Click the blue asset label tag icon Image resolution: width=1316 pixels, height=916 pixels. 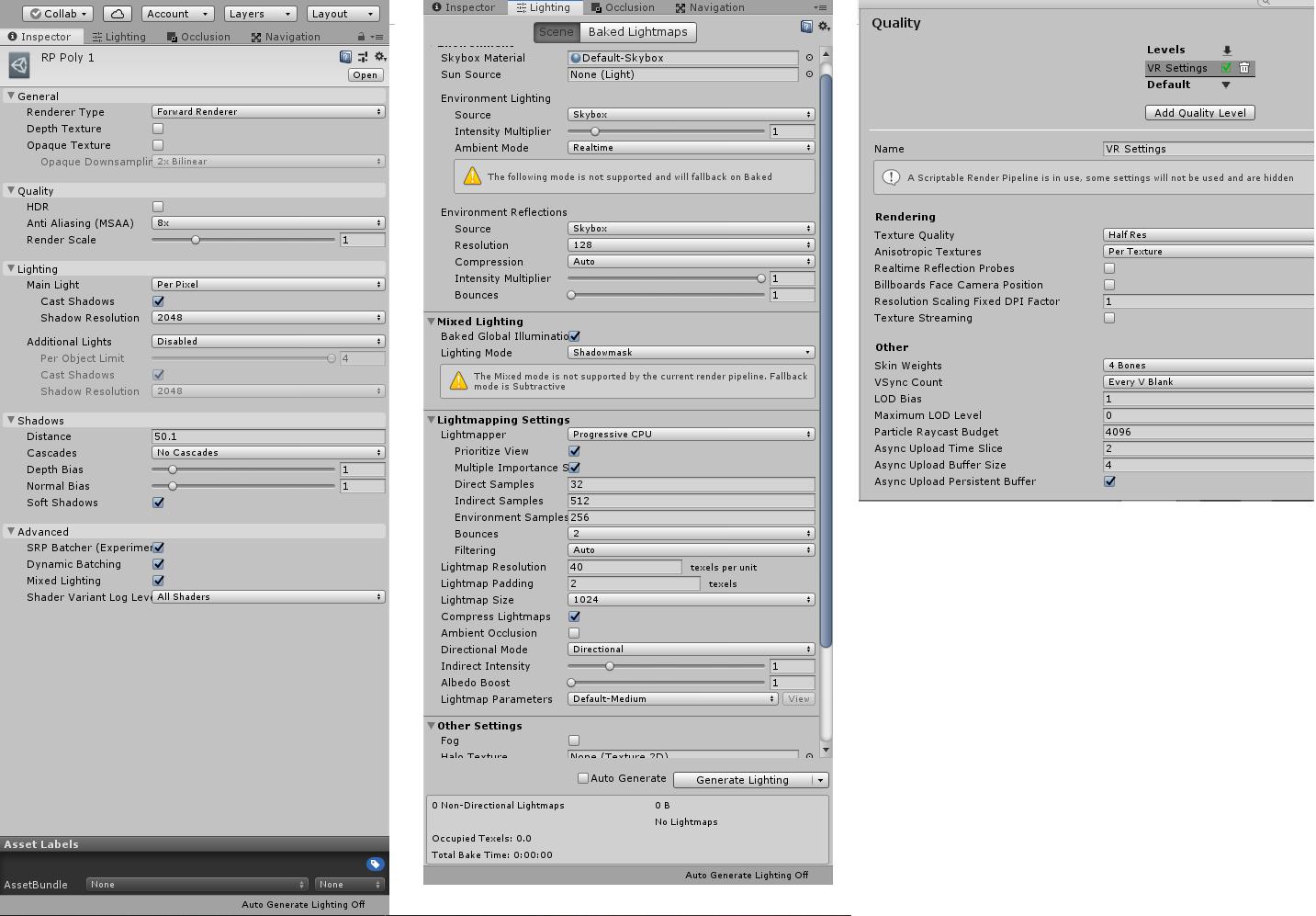[x=375, y=864]
